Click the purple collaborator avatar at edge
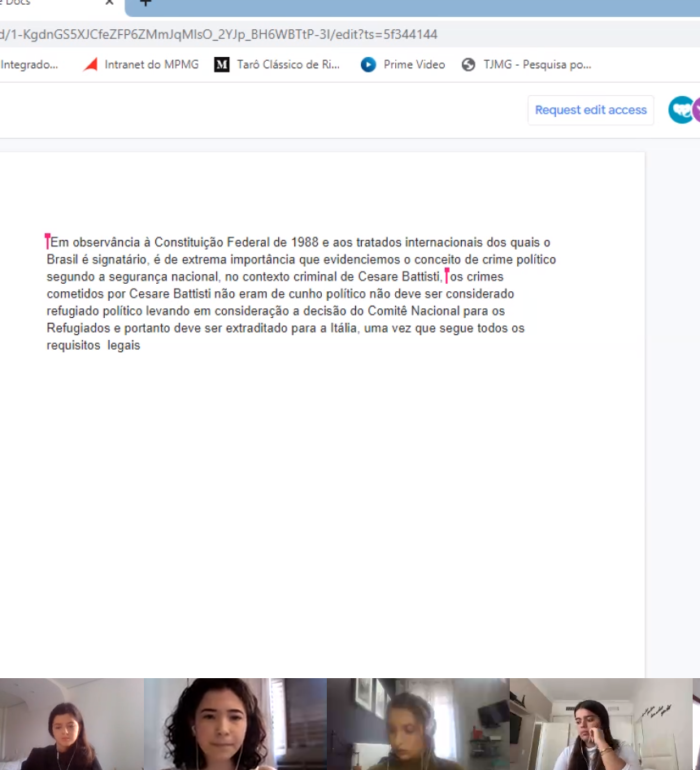Image resolution: width=700 pixels, height=770 pixels. [x=696, y=110]
